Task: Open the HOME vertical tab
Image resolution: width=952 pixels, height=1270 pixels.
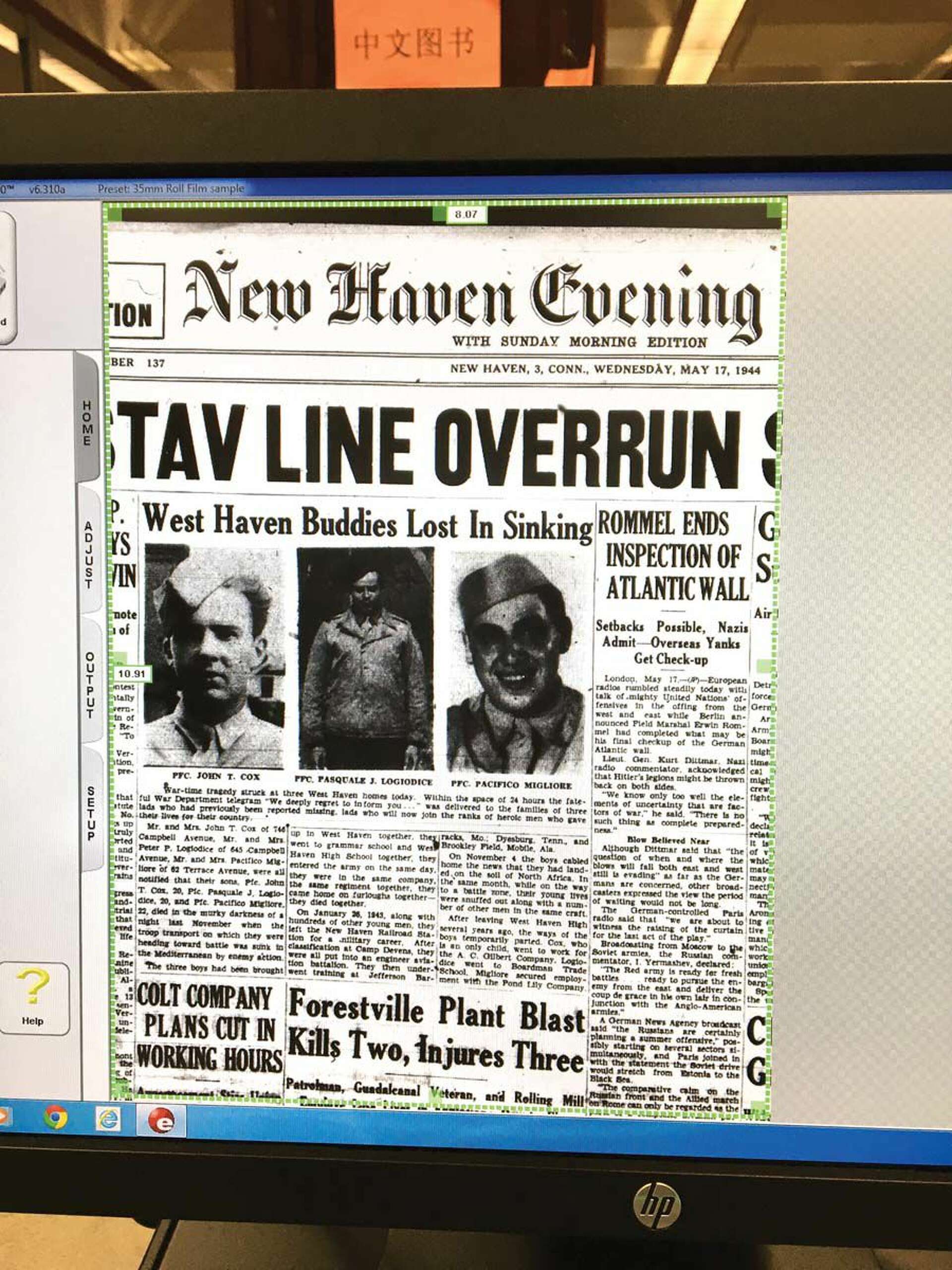Action: tap(87, 423)
